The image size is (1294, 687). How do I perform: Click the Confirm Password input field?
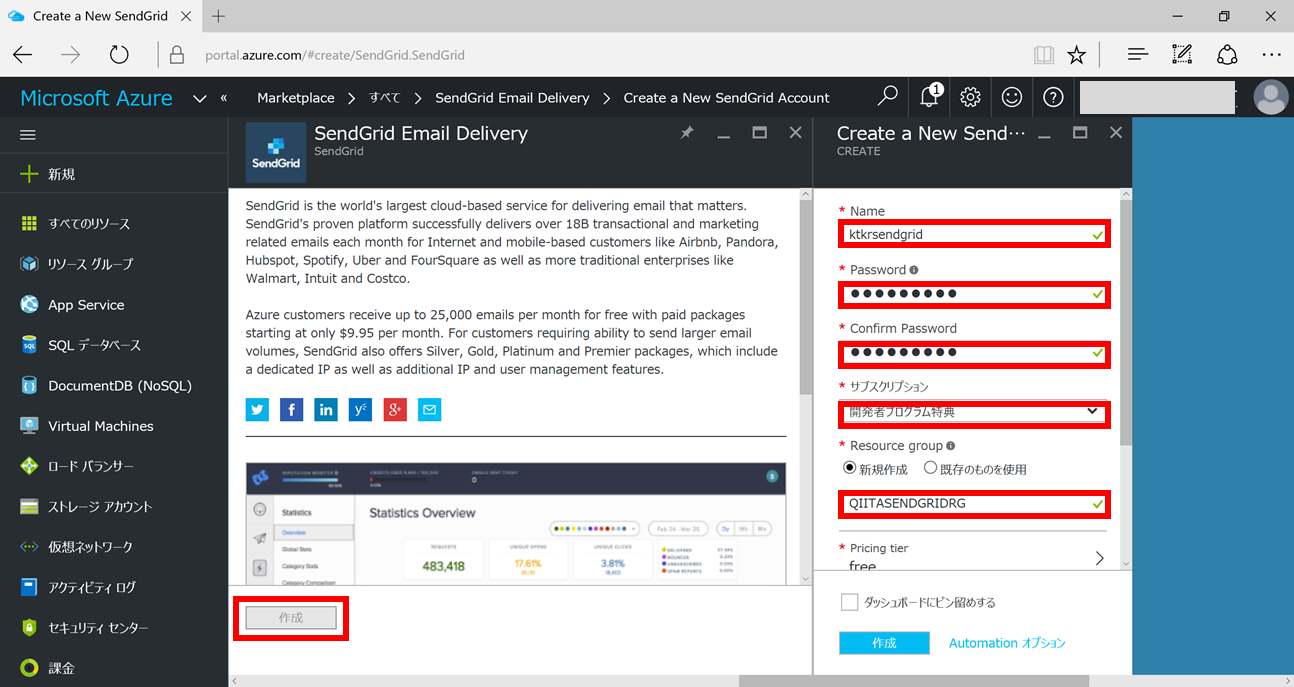[x=974, y=352]
